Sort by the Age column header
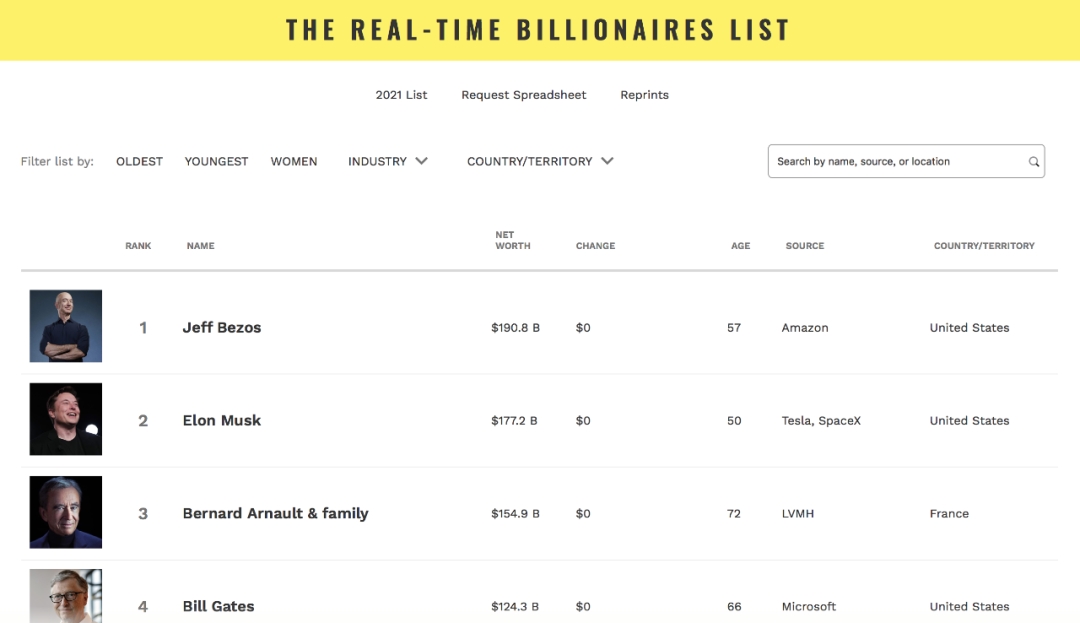1080x623 pixels. [740, 246]
